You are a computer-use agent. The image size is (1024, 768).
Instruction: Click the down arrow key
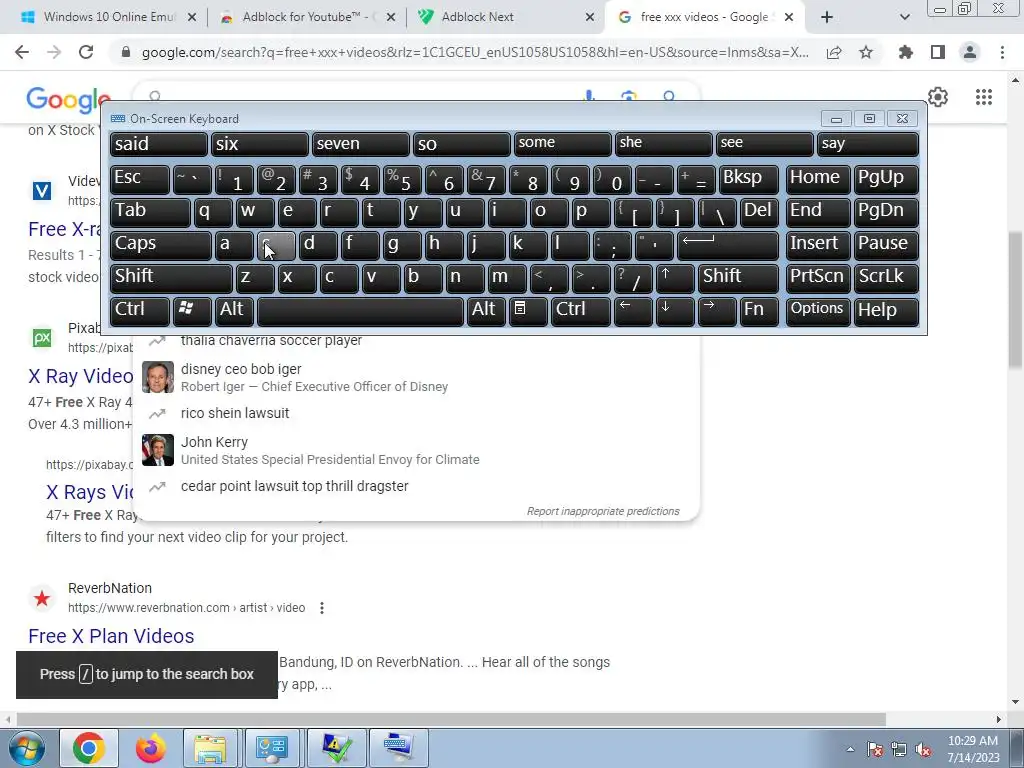pos(675,311)
